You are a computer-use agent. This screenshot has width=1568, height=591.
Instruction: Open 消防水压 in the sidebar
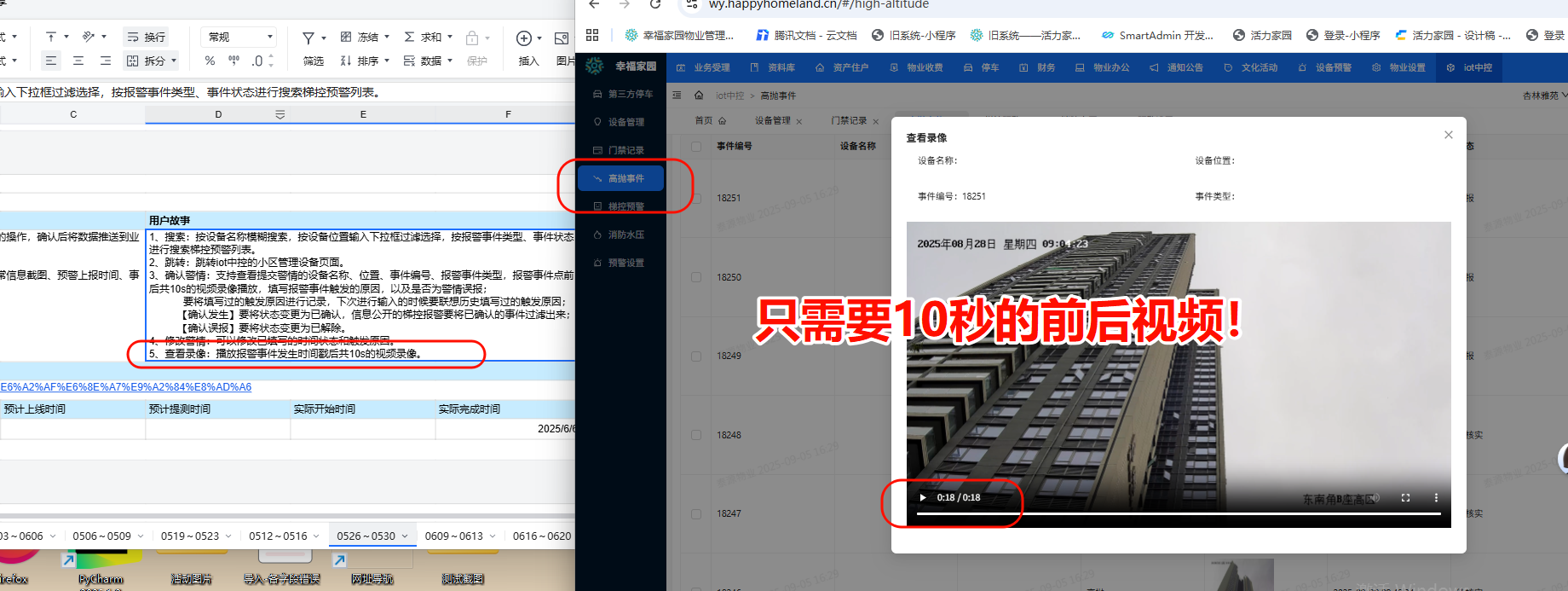click(619, 235)
